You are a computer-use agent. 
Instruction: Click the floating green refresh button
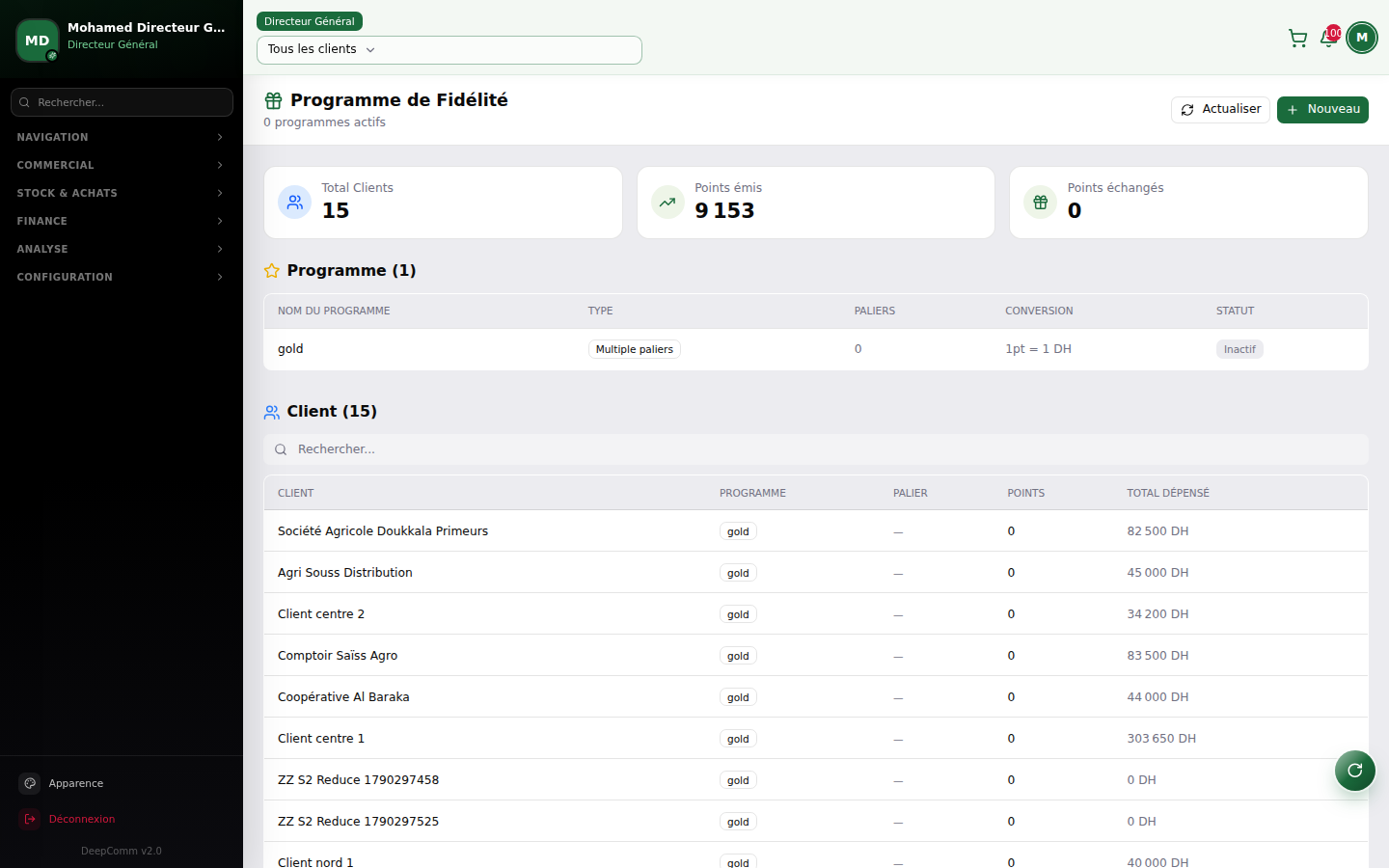[1355, 770]
